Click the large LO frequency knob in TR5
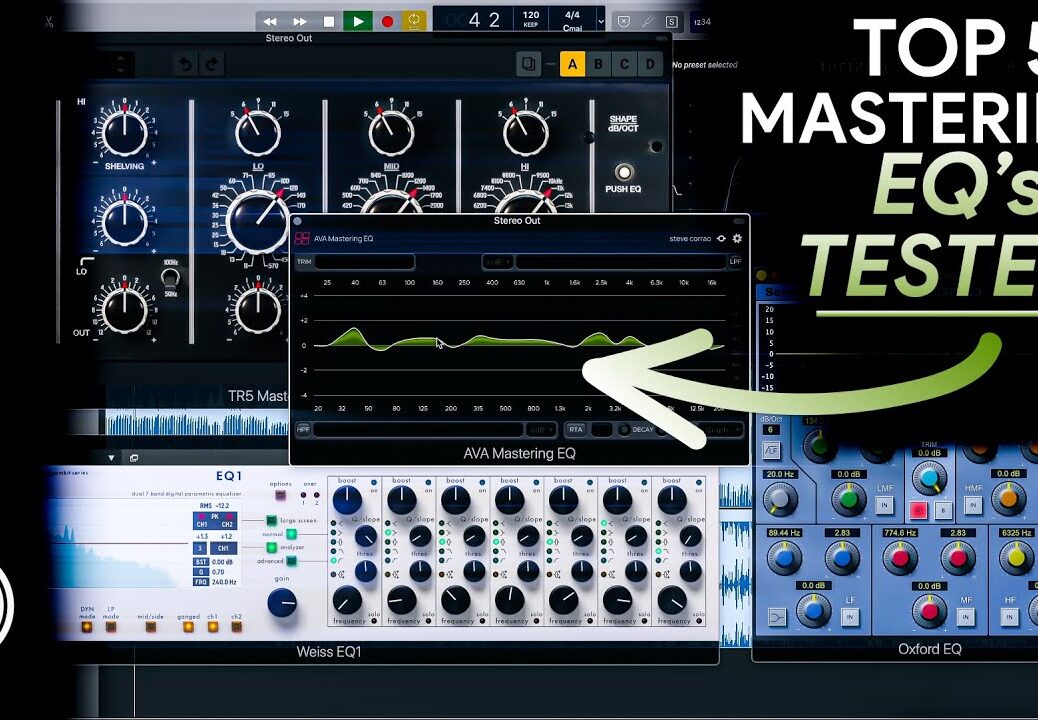The height and width of the screenshot is (720, 1038). coord(258,220)
